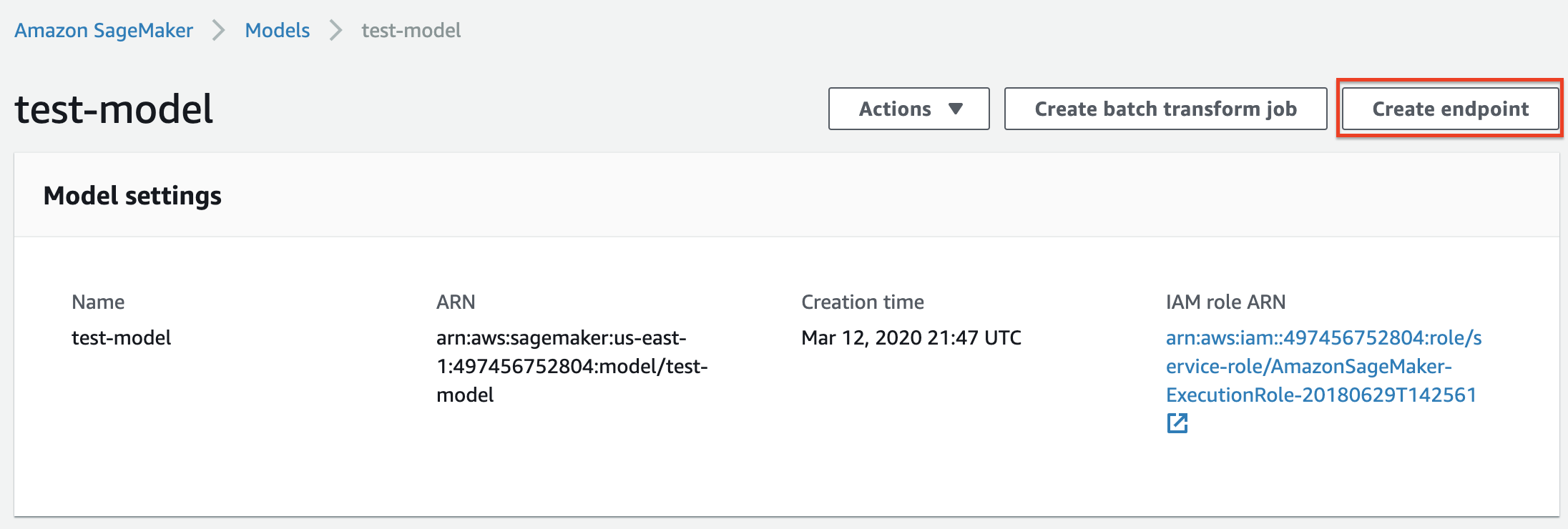Screen dimensions: 1568x529
Task: Click the chevron separator after Amazon SageMaker
Action: [219, 31]
